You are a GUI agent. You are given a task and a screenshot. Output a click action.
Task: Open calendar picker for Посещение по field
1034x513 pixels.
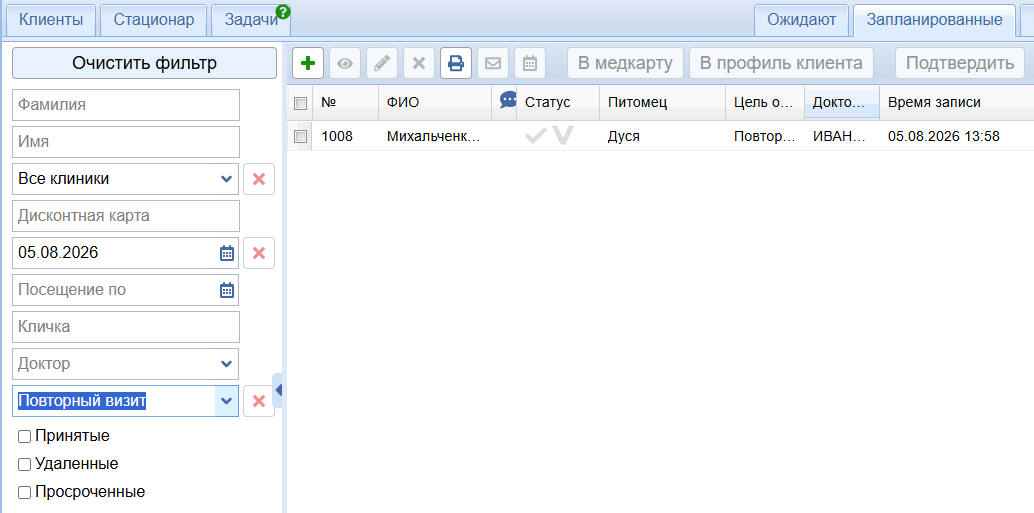pos(227,289)
